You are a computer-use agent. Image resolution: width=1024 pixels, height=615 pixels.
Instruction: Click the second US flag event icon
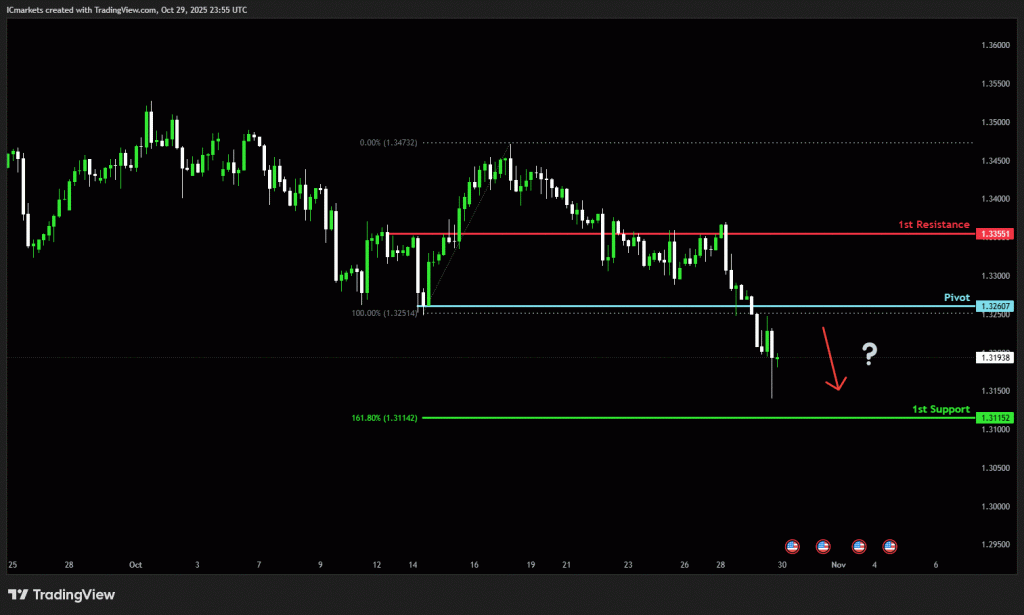click(x=823, y=546)
